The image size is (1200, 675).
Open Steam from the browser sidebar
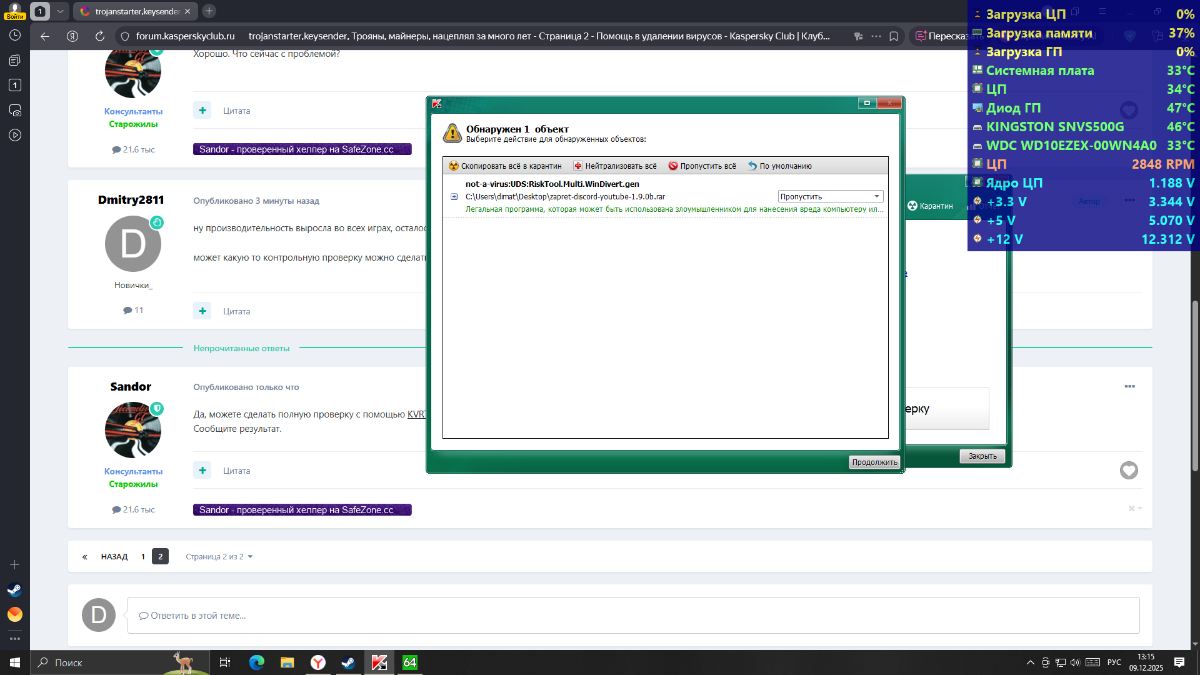pyautogui.click(x=15, y=590)
